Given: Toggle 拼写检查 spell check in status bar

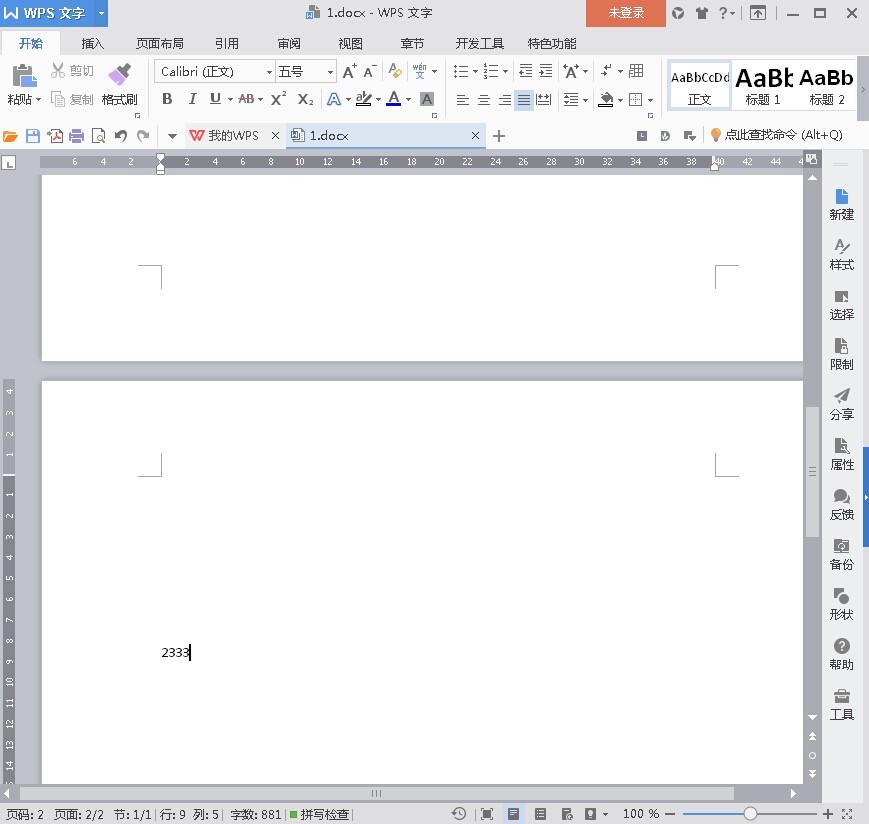Looking at the screenshot, I should (x=320, y=814).
